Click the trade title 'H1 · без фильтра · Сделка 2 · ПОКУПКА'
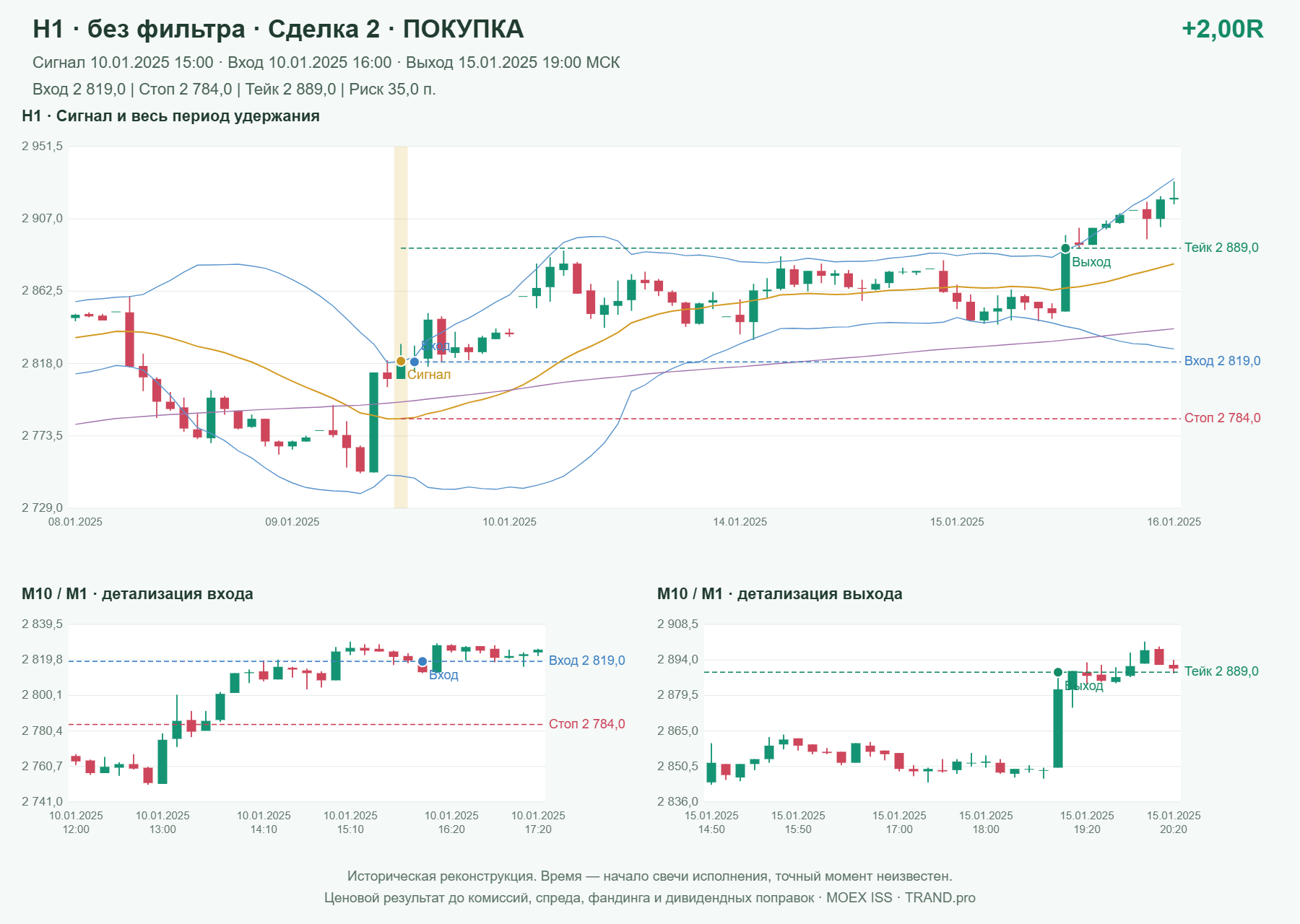 tap(278, 29)
